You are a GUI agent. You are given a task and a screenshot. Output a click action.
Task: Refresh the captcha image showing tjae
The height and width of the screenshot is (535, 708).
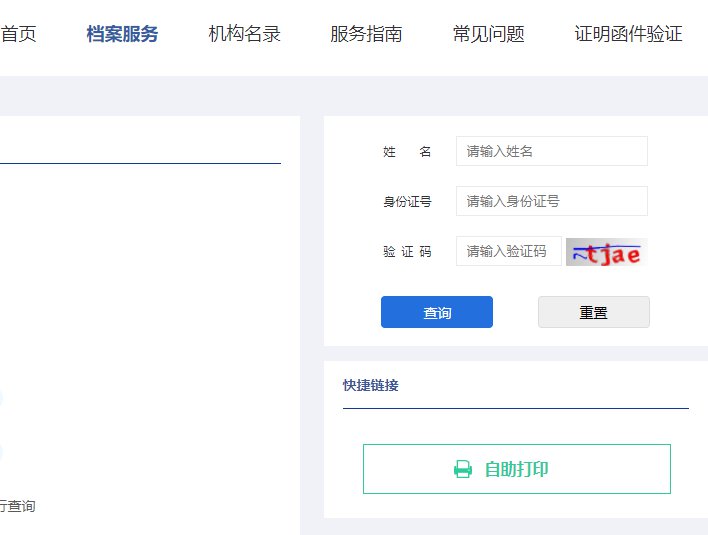pos(606,252)
